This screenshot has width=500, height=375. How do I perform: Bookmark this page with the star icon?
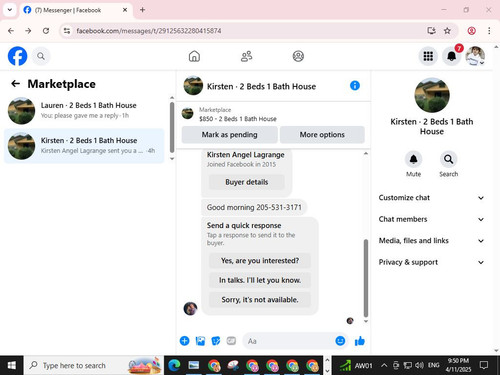click(x=447, y=31)
